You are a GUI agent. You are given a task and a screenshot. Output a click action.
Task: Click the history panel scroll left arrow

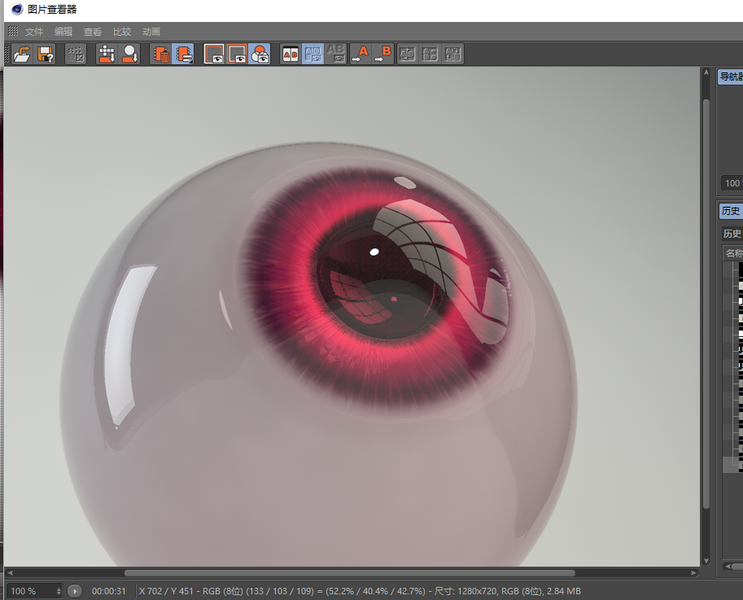[727, 566]
